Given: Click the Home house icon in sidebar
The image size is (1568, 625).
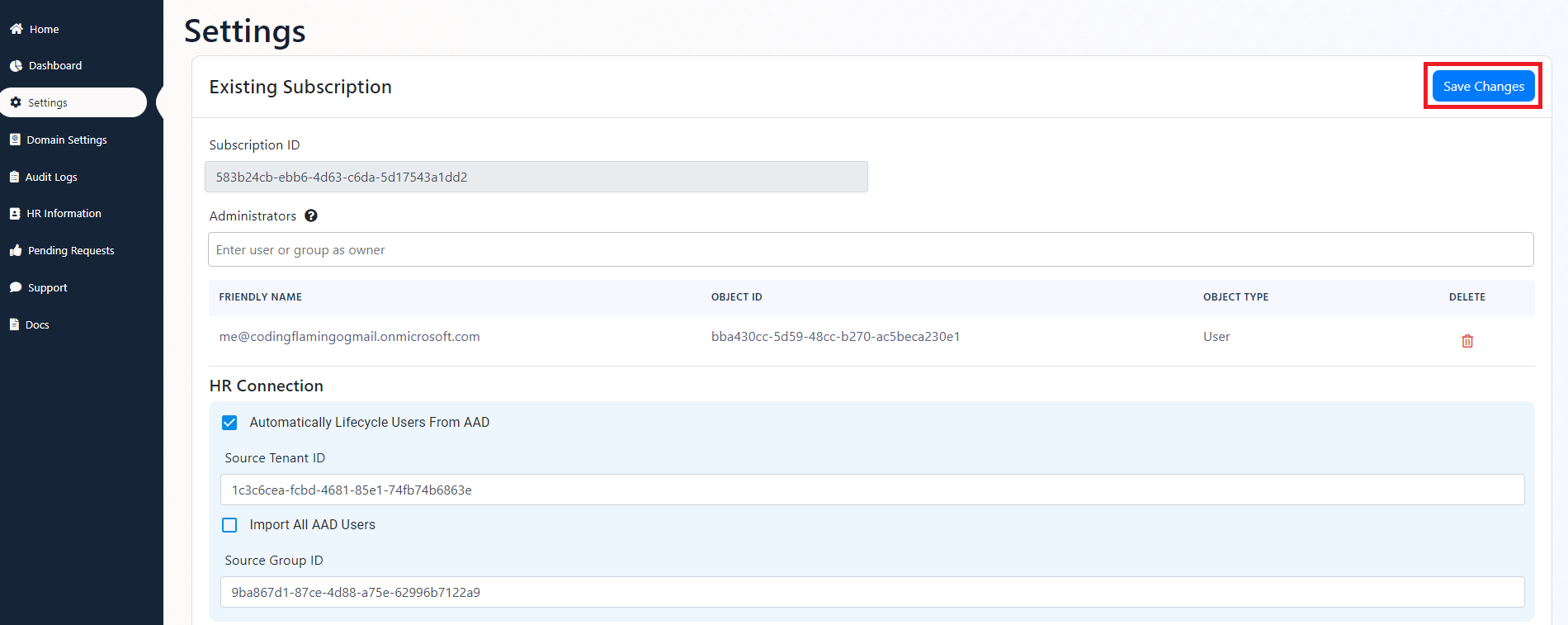Looking at the screenshot, I should [16, 29].
